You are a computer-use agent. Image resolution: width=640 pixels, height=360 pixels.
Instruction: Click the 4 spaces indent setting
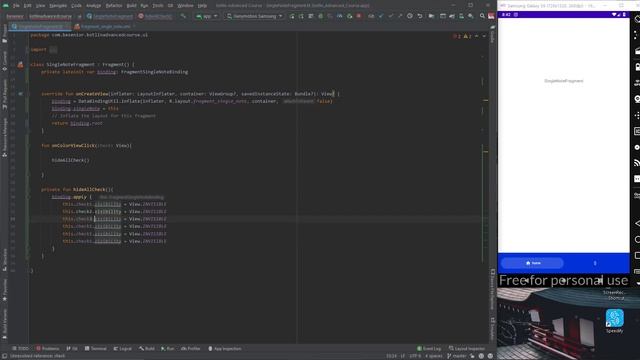coord(433,356)
